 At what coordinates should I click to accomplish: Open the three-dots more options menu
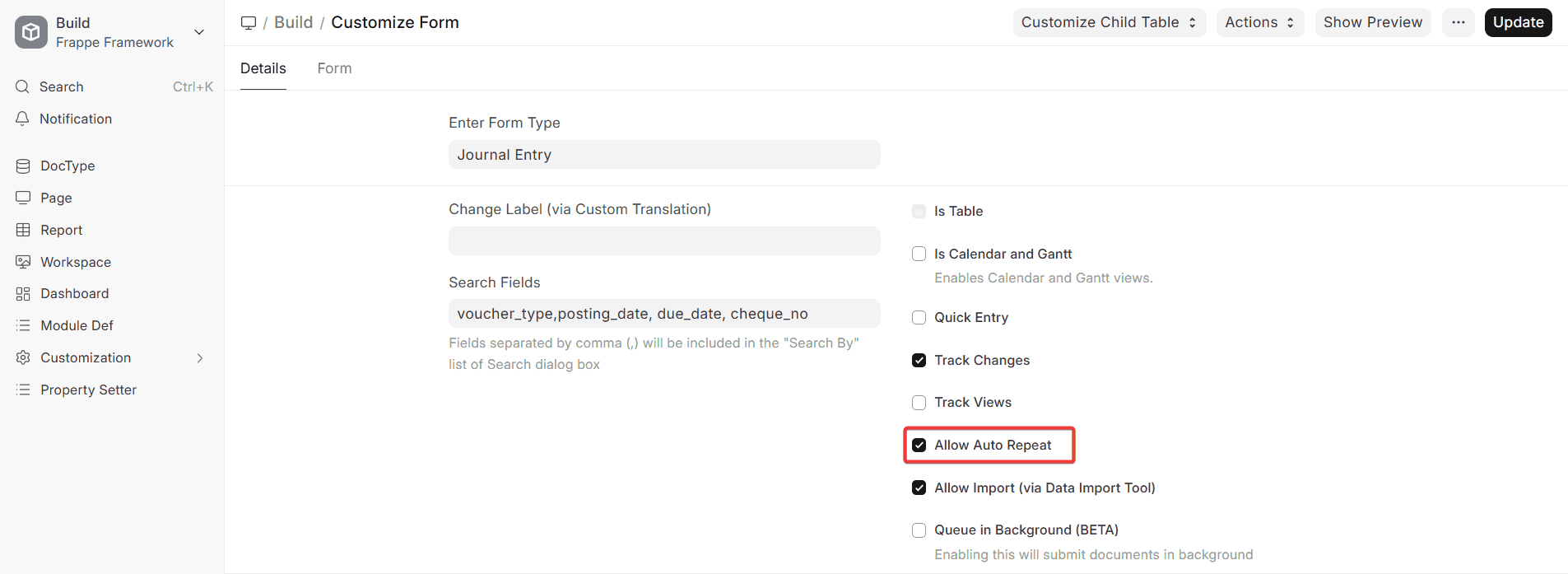tap(1459, 22)
